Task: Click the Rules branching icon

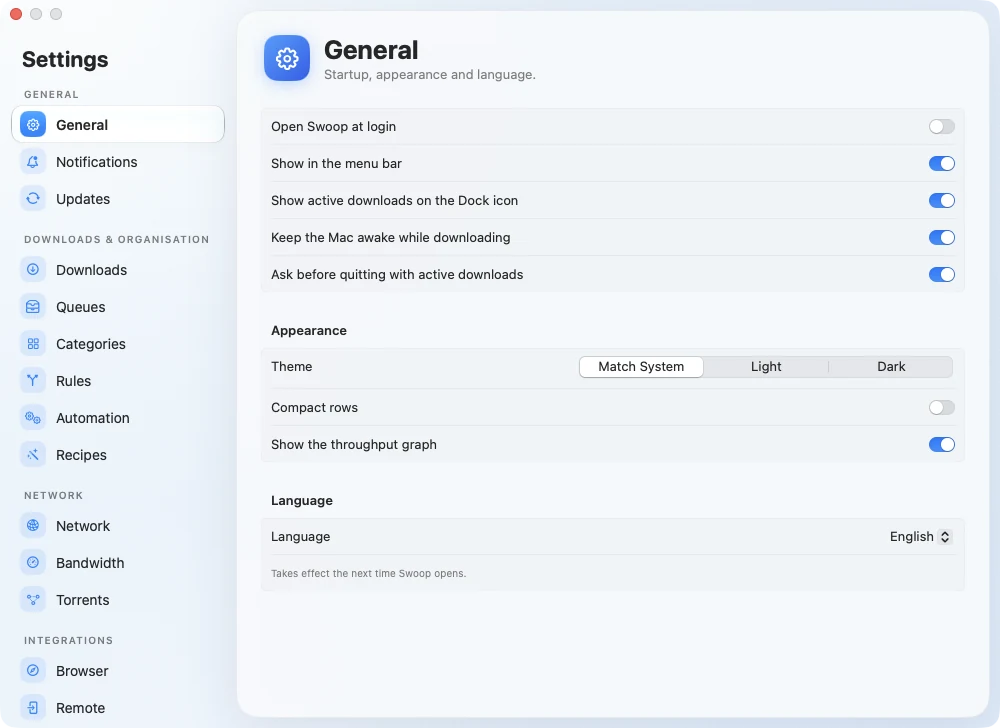Action: point(33,381)
